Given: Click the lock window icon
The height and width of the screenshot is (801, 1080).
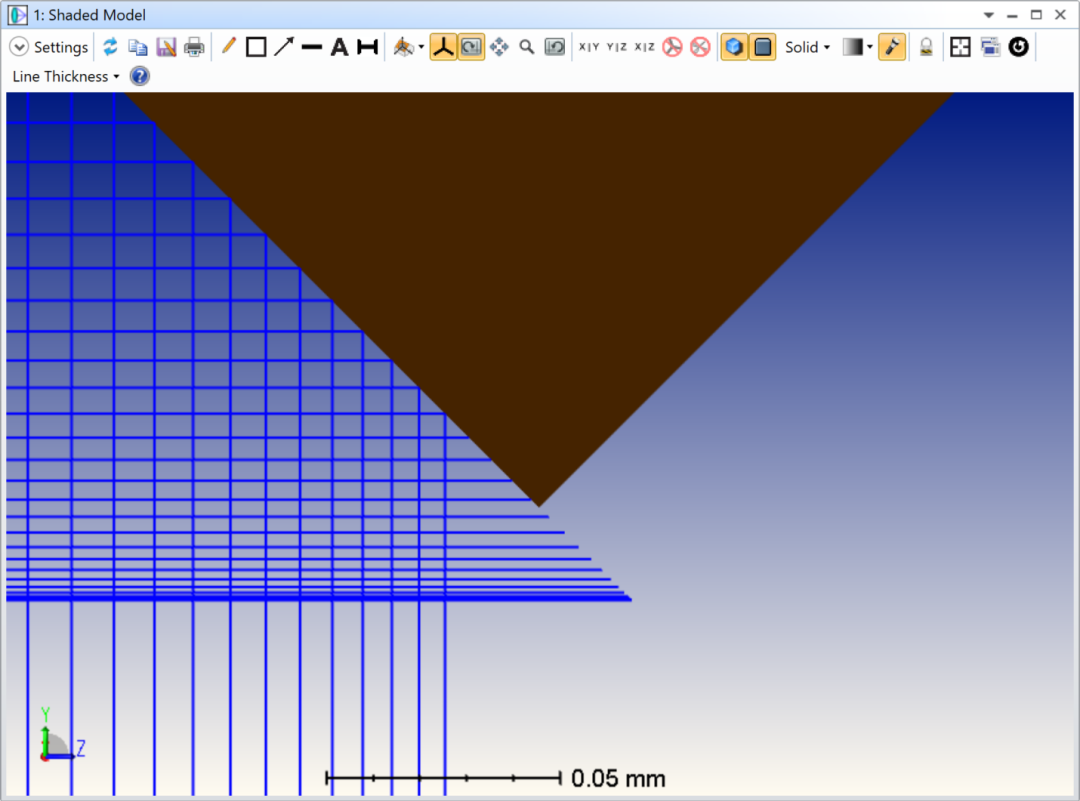Looking at the screenshot, I should click(926, 47).
